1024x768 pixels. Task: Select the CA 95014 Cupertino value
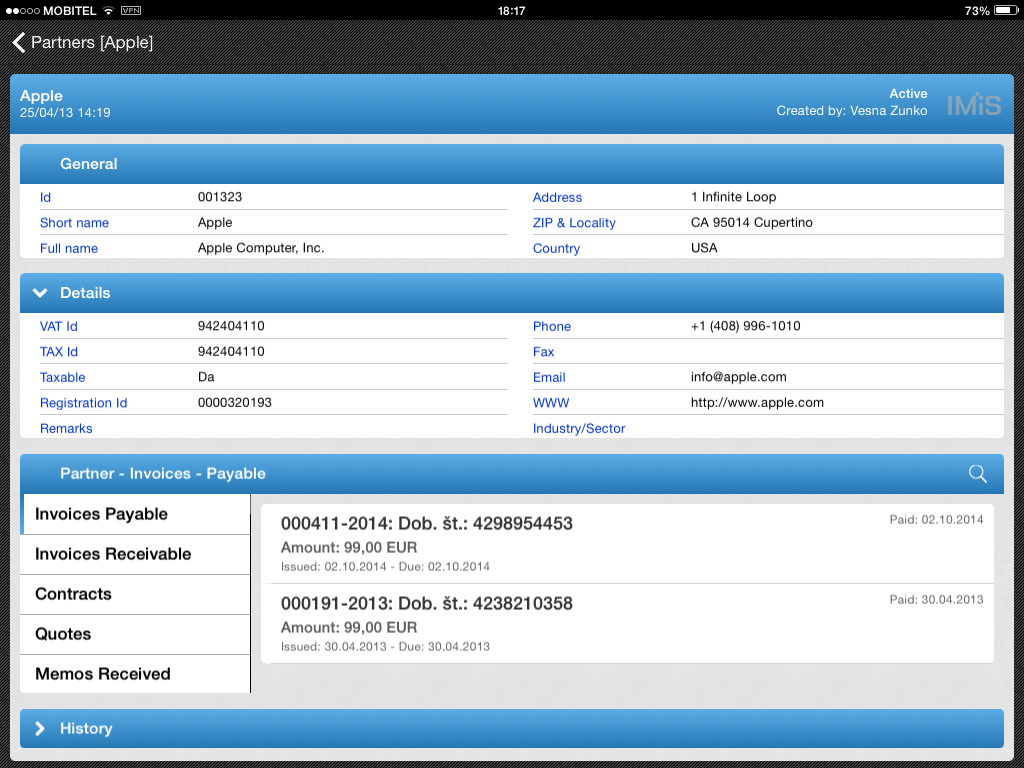point(752,222)
